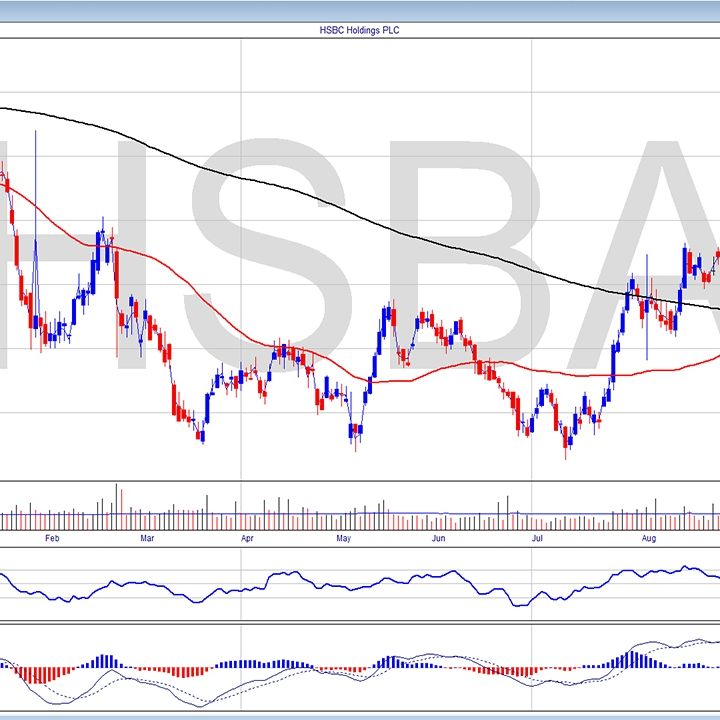Click the blue horizontal volume average line
This screenshot has width=720, height=720.
coord(400,516)
